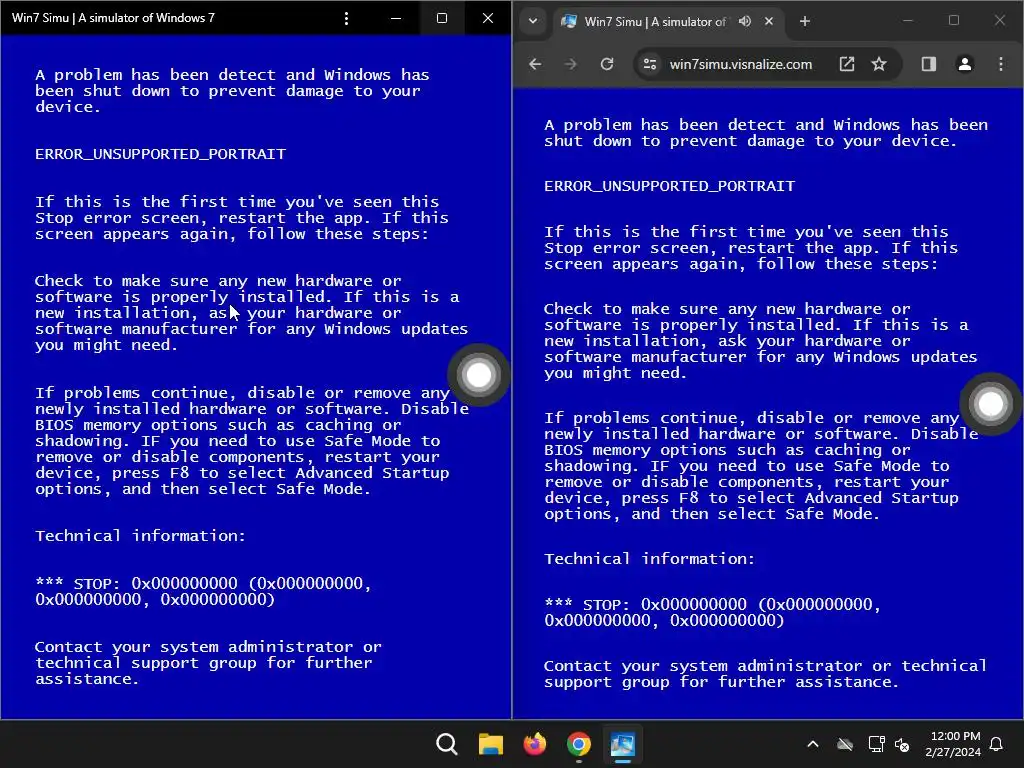Mute the tab audio speaker icon
Viewport: 1024px width, 768px height.
pyautogui.click(x=744, y=21)
